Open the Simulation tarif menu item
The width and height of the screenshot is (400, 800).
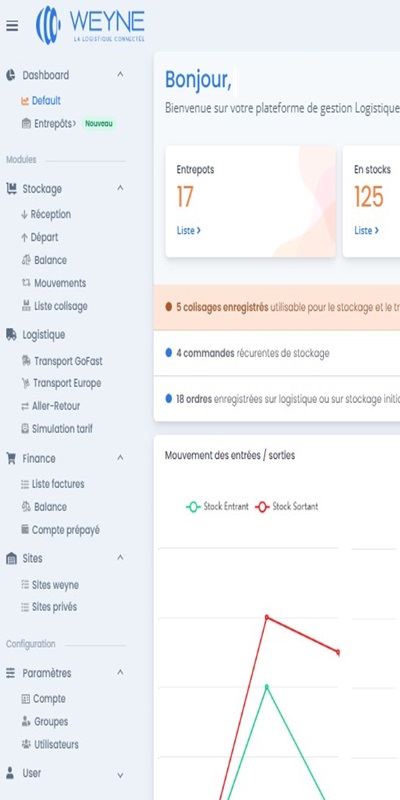click(57, 429)
